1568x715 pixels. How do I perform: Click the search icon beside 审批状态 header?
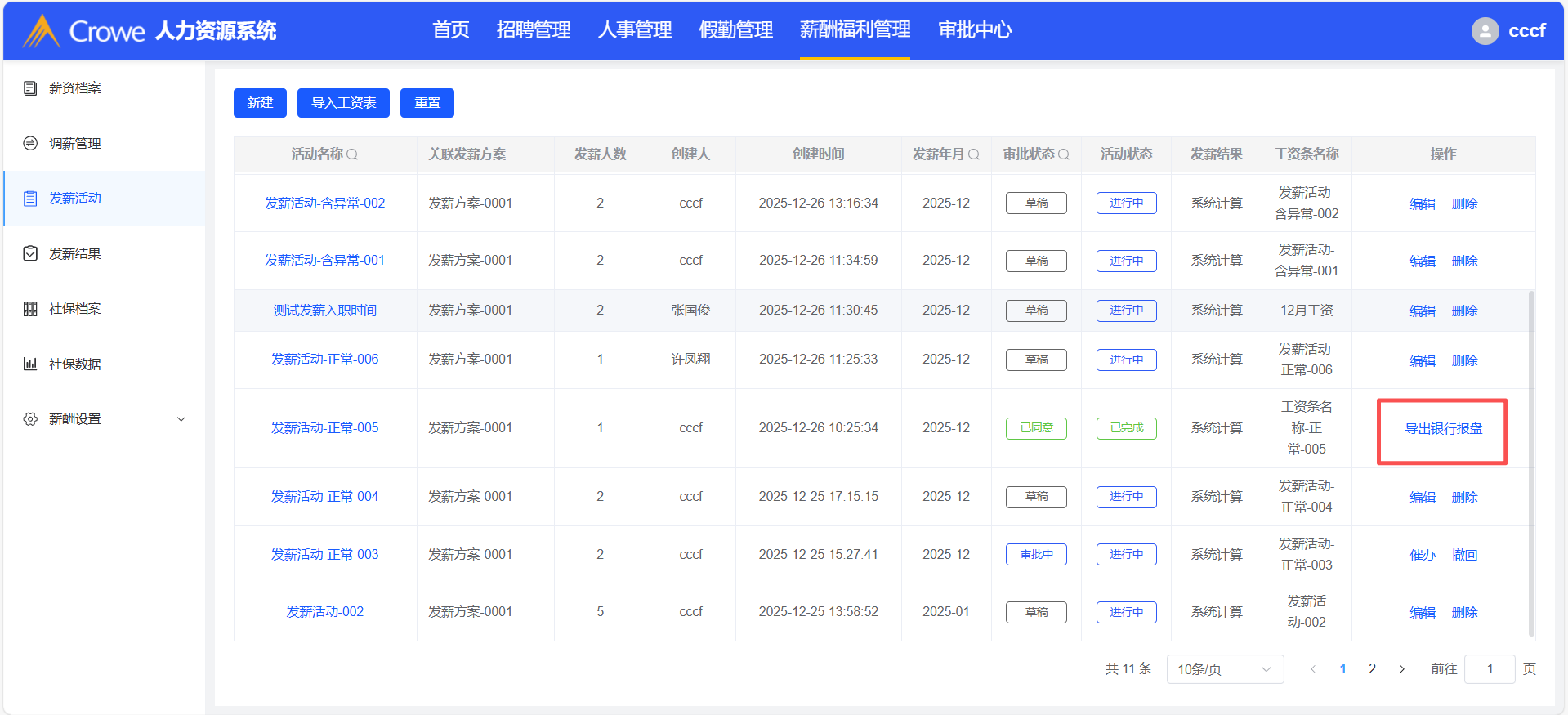coord(1064,154)
